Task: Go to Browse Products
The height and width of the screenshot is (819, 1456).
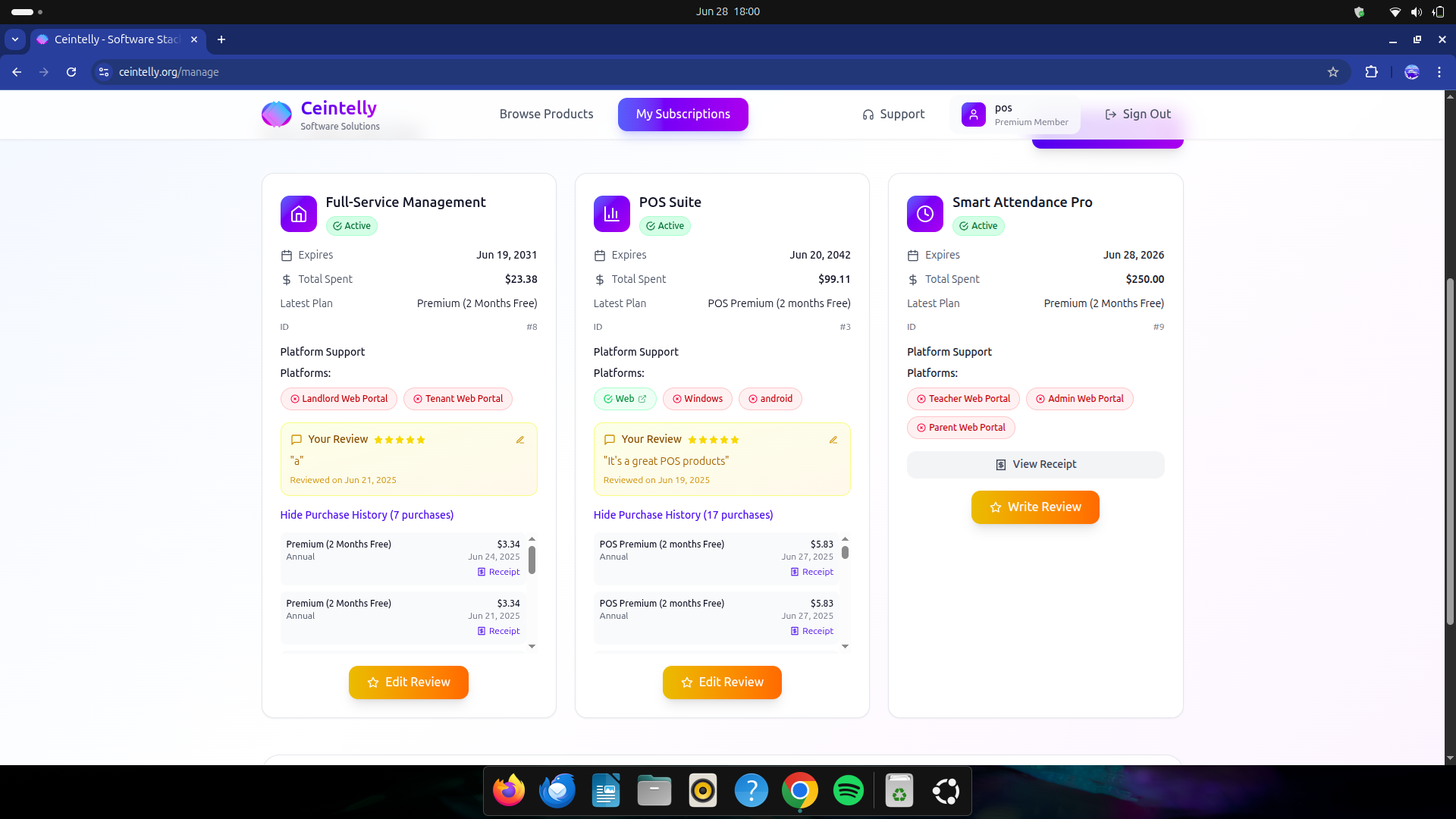Action: 546,115
